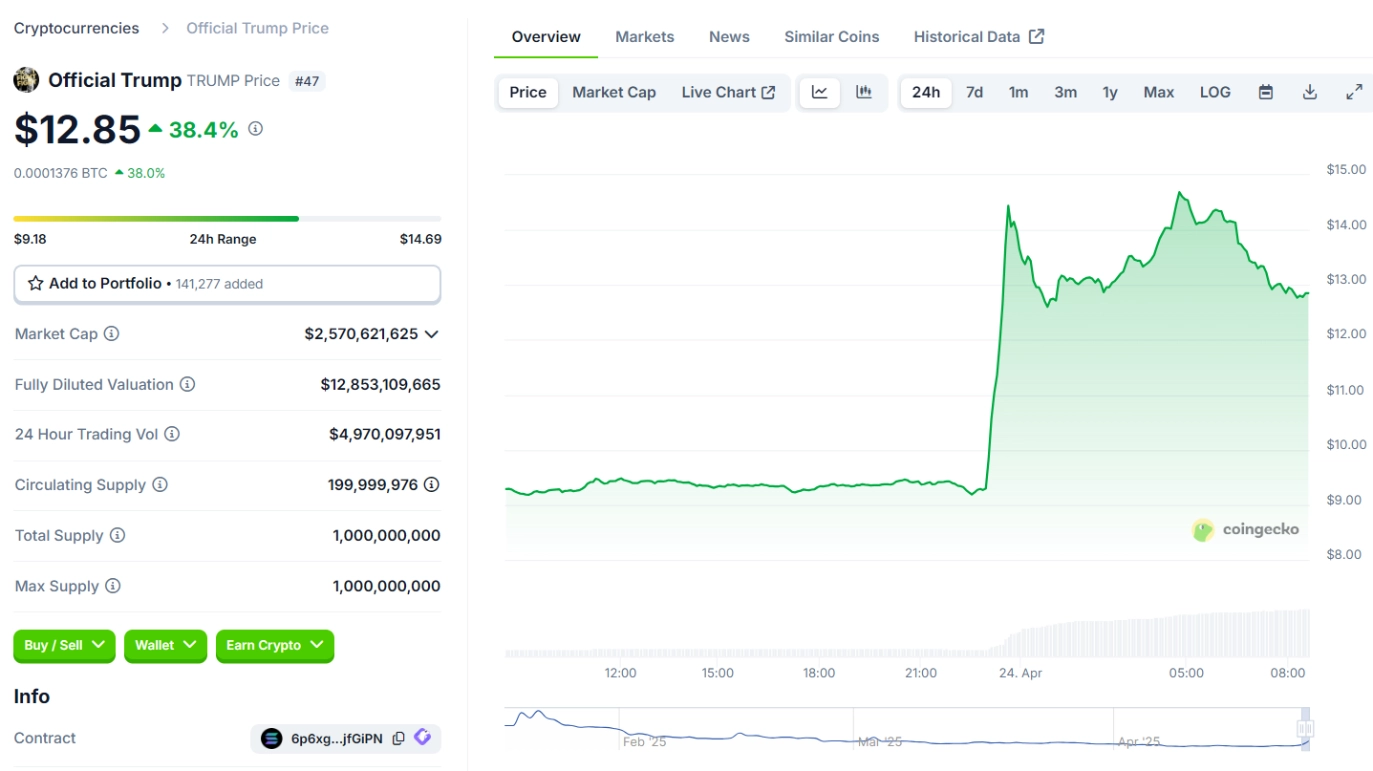Screen dimensions: 1373x771
Task: Select the 1y time range
Action: pos(1110,92)
